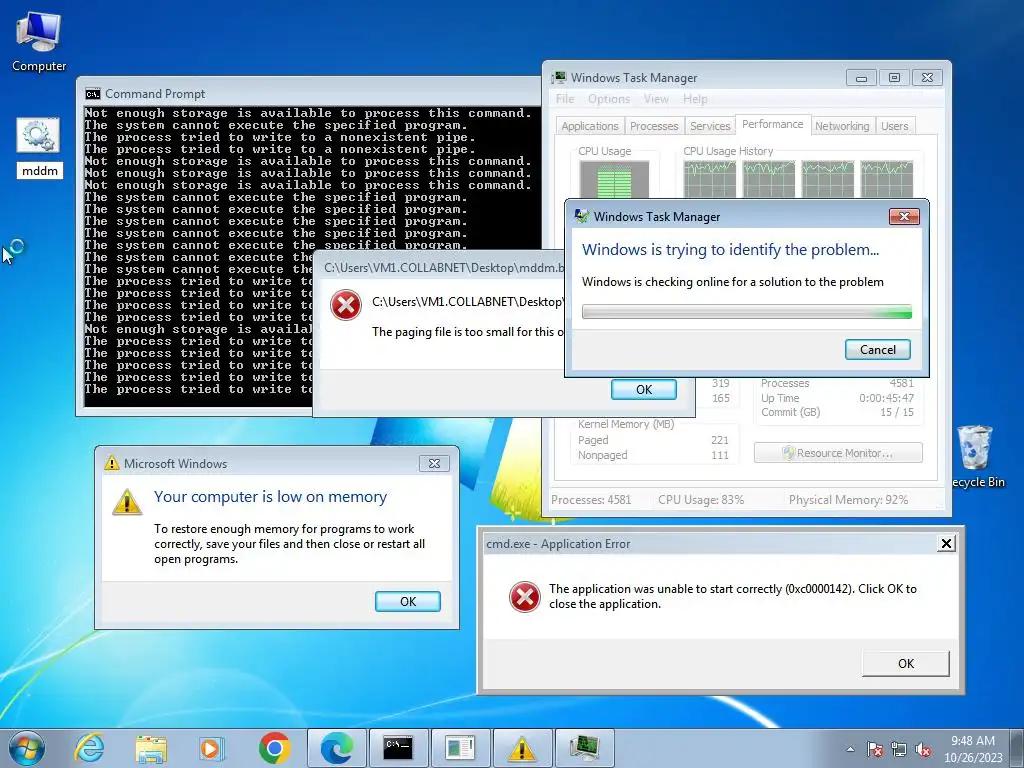Switch to the Networking tab
1024x768 pixels.
pos(842,126)
